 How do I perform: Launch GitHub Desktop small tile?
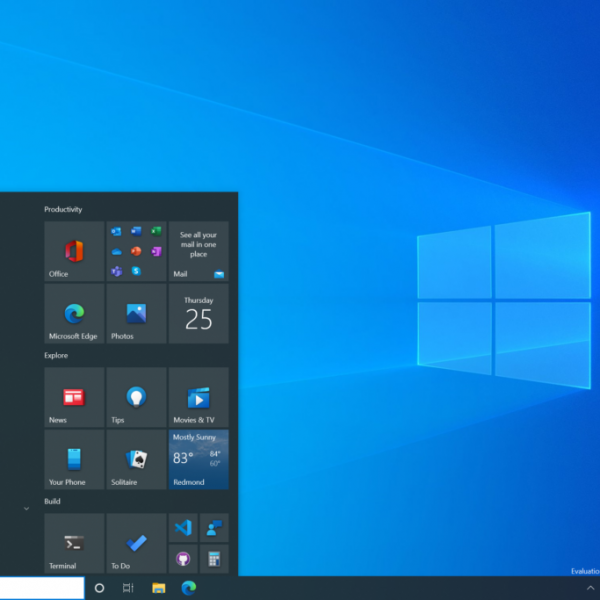point(183,559)
